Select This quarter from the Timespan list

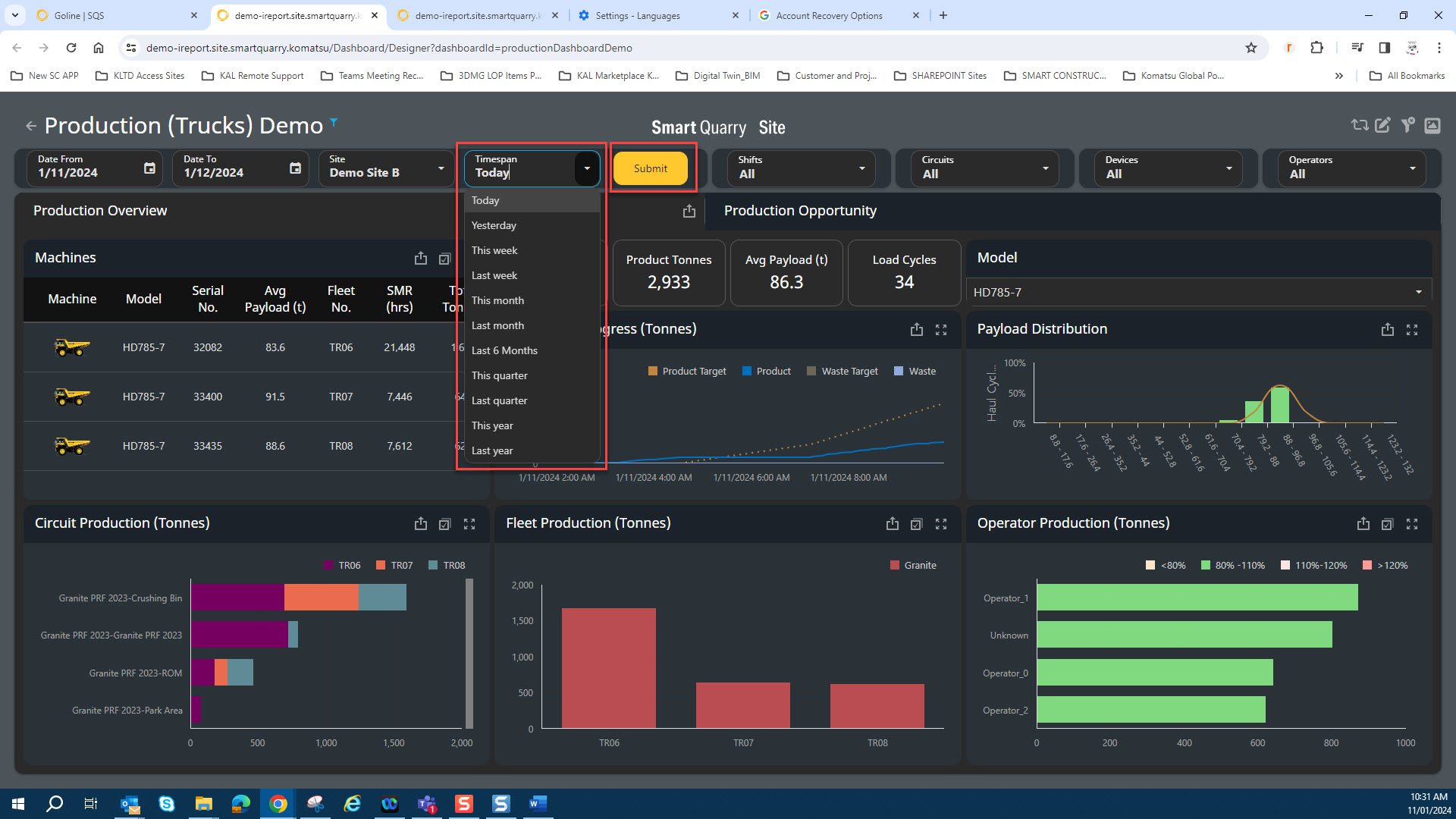pyautogui.click(x=532, y=375)
